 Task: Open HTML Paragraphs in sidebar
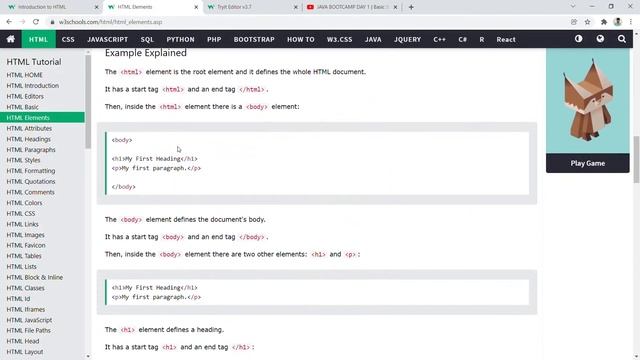pos(31,149)
